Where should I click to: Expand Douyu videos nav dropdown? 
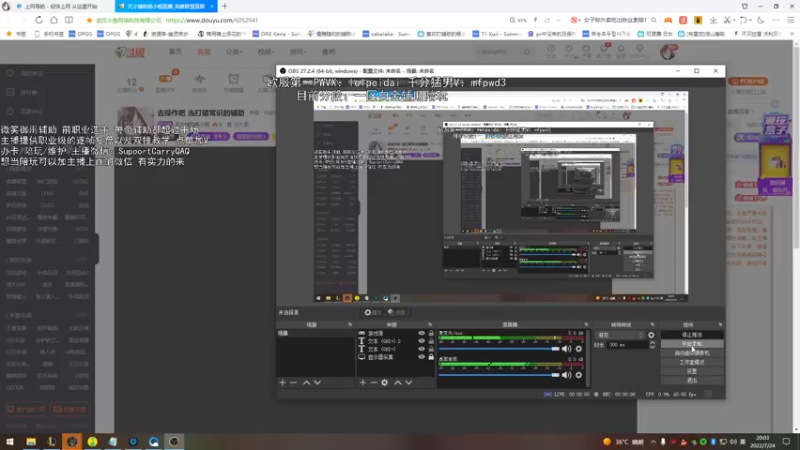click(x=266, y=52)
